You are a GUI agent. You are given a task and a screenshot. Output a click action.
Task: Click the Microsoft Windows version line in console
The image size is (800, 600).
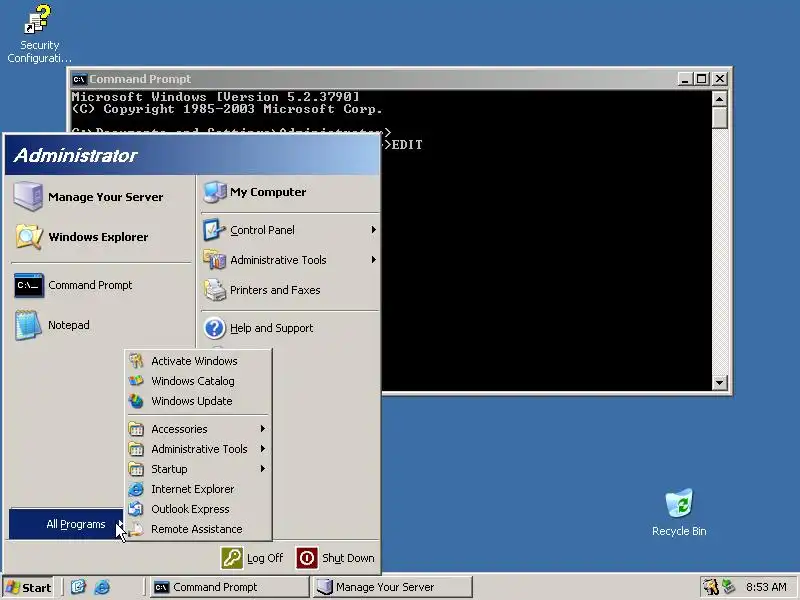(216, 96)
